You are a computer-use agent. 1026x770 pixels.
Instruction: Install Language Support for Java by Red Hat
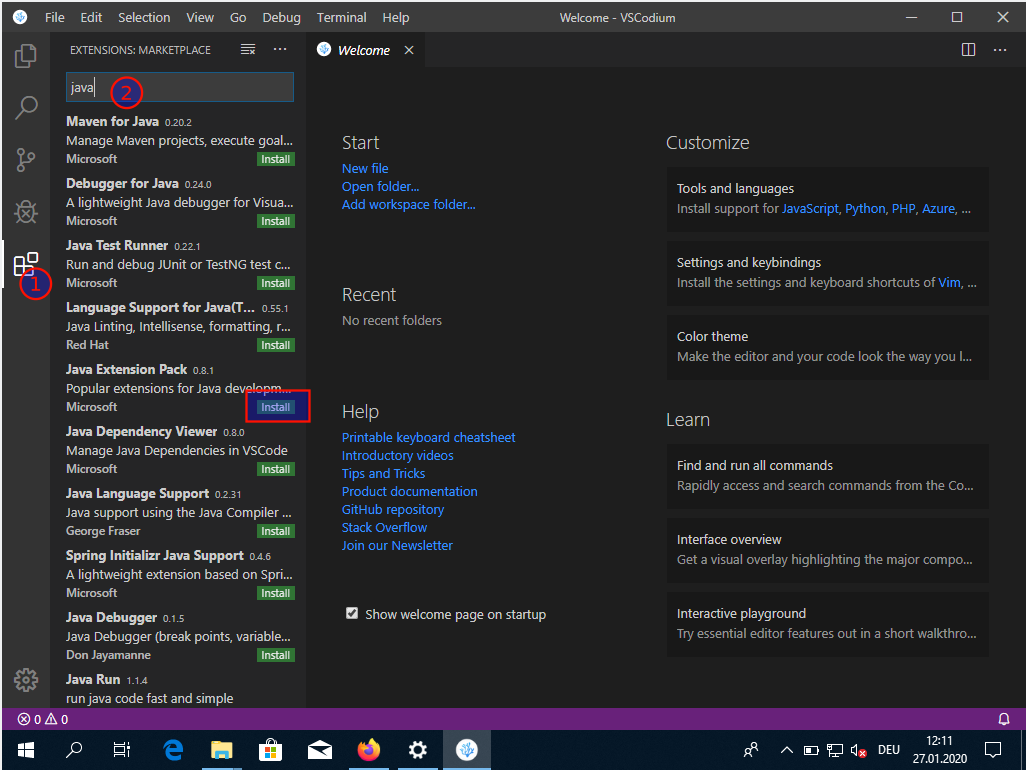point(275,345)
